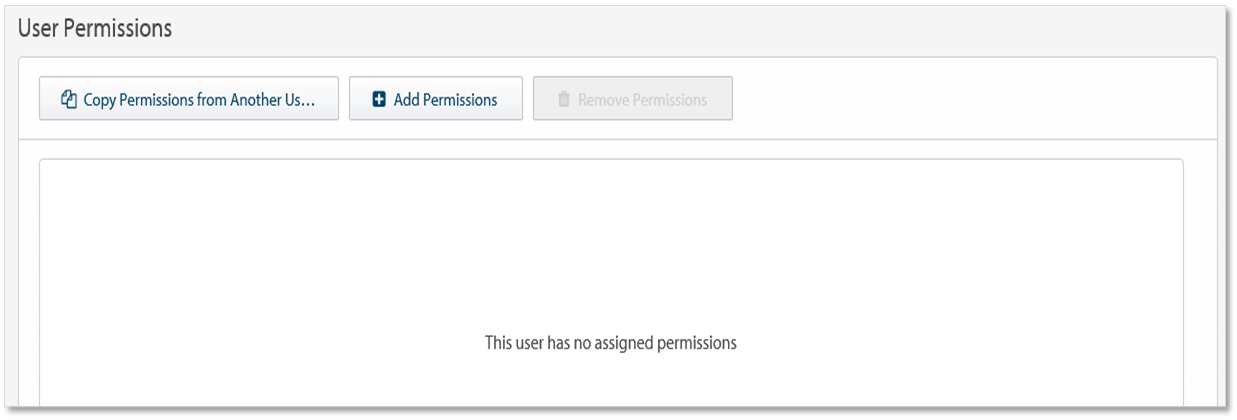The width and height of the screenshot is (1237, 420).
Task: Select the Add Permissions button
Action: click(436, 99)
